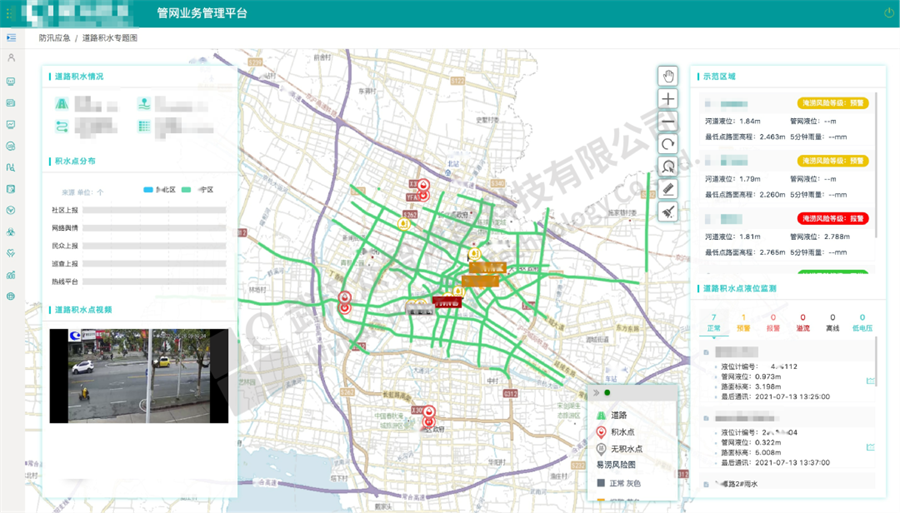Open the user profile sidebar icon
This screenshot has height=513, width=900.
pos(11,58)
